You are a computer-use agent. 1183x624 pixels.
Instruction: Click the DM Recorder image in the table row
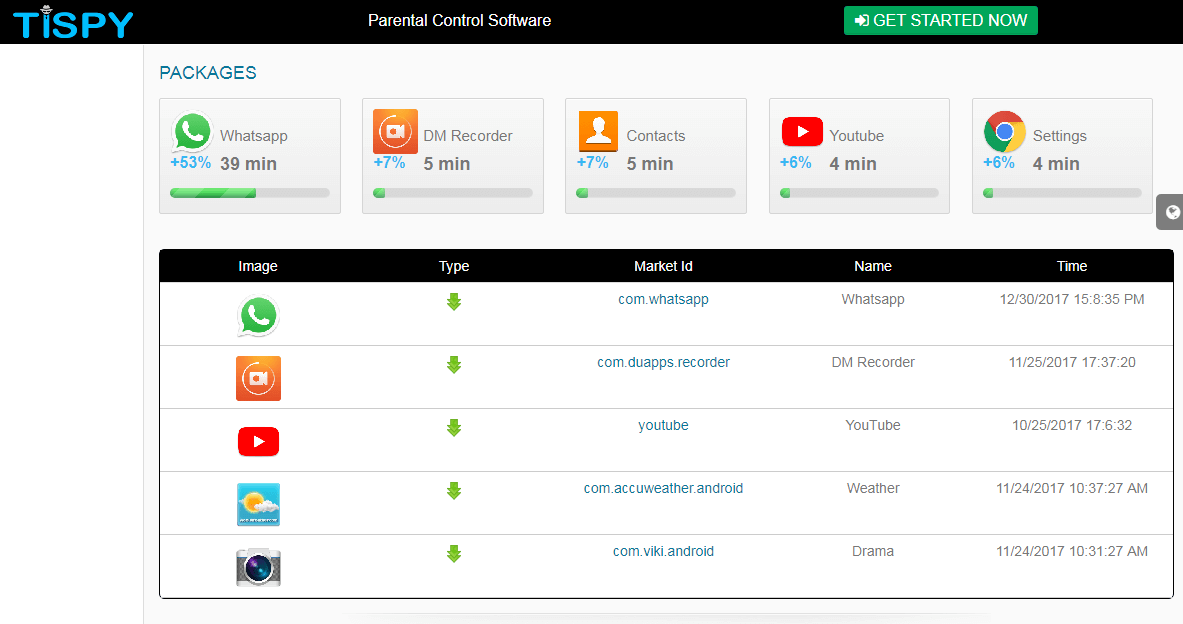point(258,378)
